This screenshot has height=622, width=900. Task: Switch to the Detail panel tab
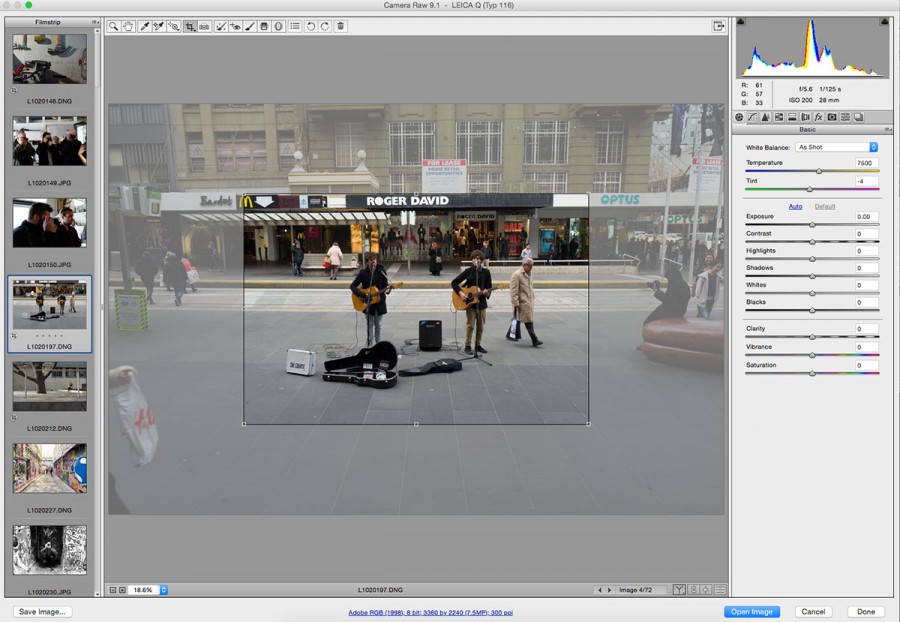[766, 117]
